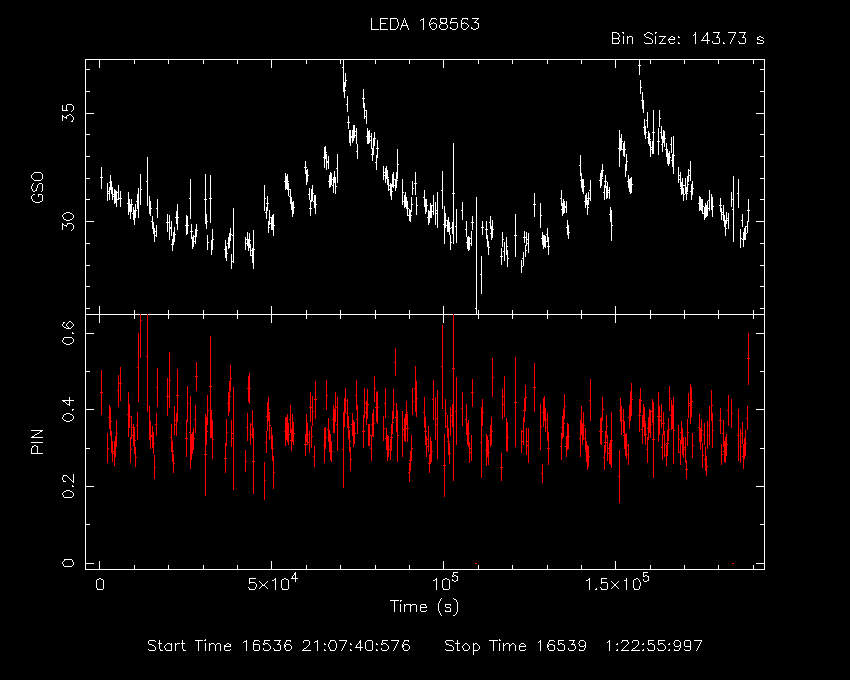This screenshot has height=680, width=850.
Task: Select the PIN y-axis label
Action: [x=37, y=441]
